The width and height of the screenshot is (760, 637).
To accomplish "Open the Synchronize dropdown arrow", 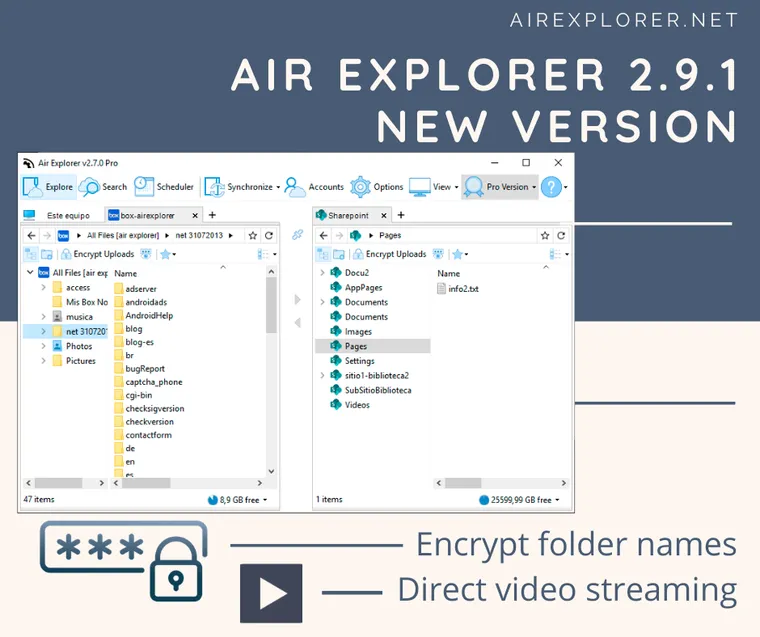I will 278,187.
